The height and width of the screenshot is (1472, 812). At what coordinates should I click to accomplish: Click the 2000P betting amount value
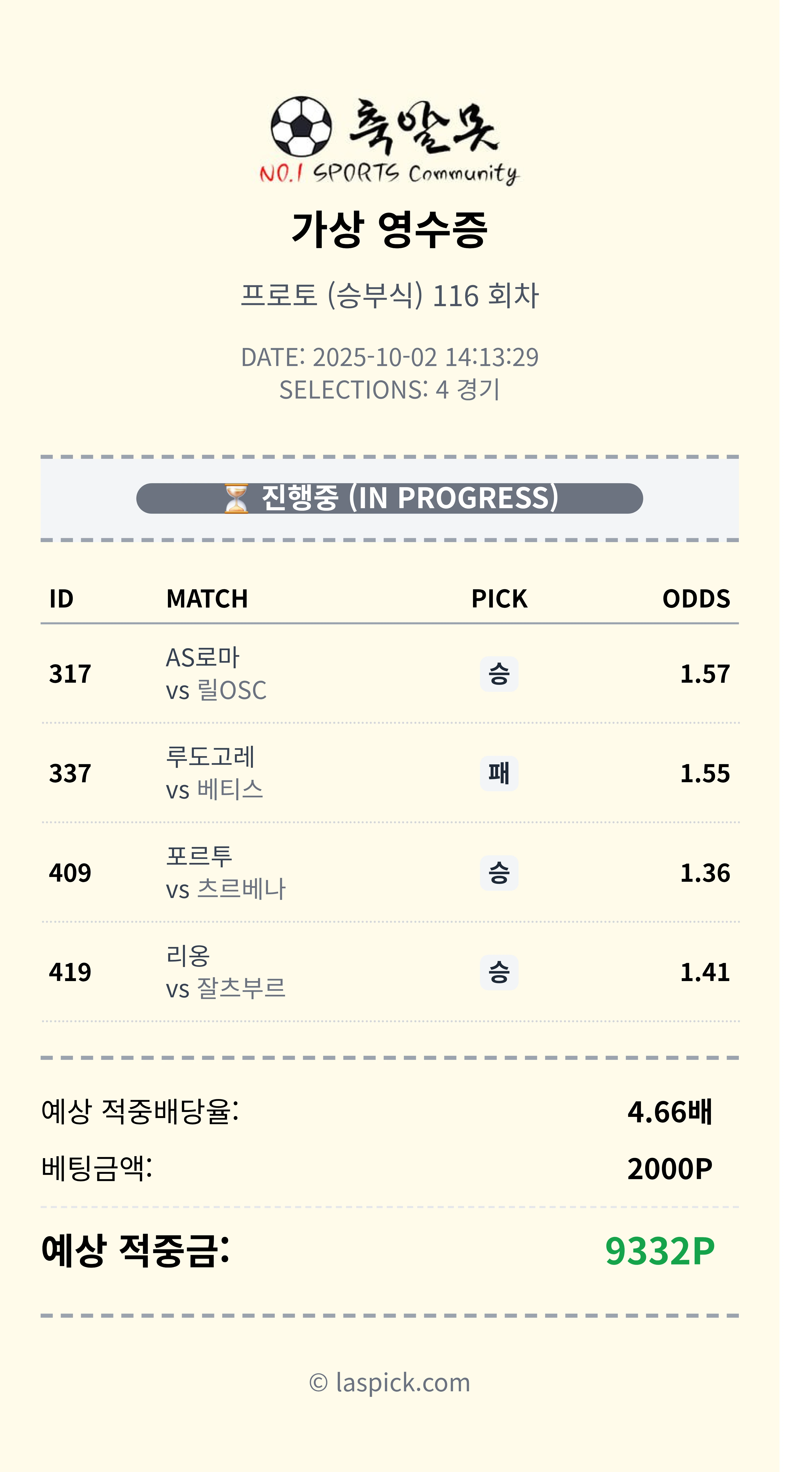tap(669, 1169)
